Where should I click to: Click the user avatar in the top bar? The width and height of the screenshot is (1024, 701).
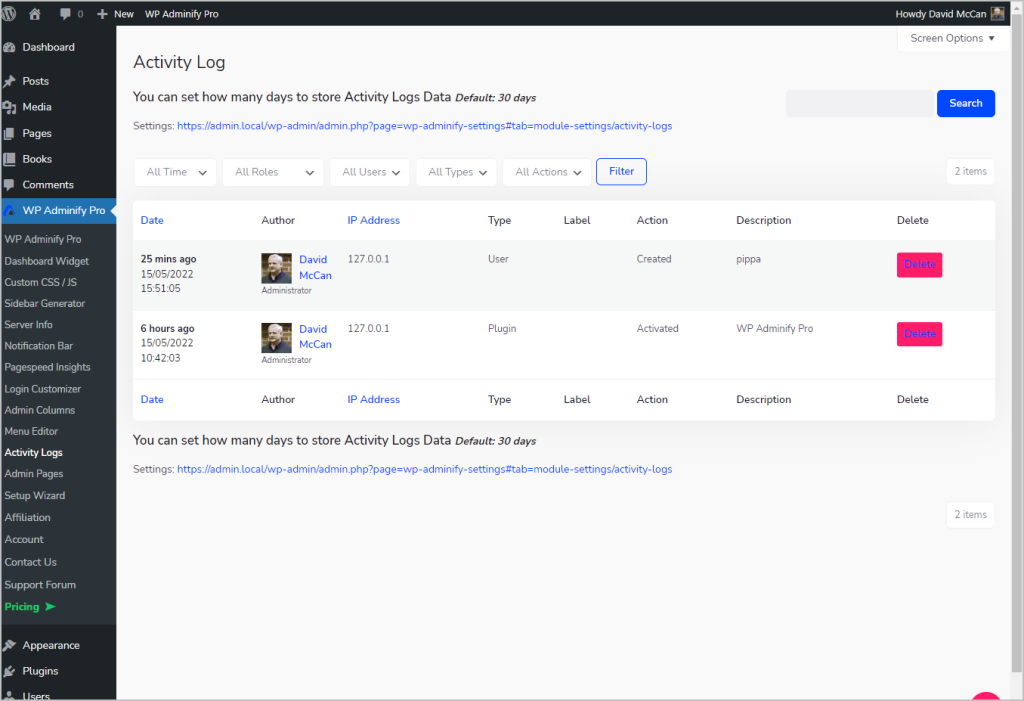pyautogui.click(x=997, y=14)
